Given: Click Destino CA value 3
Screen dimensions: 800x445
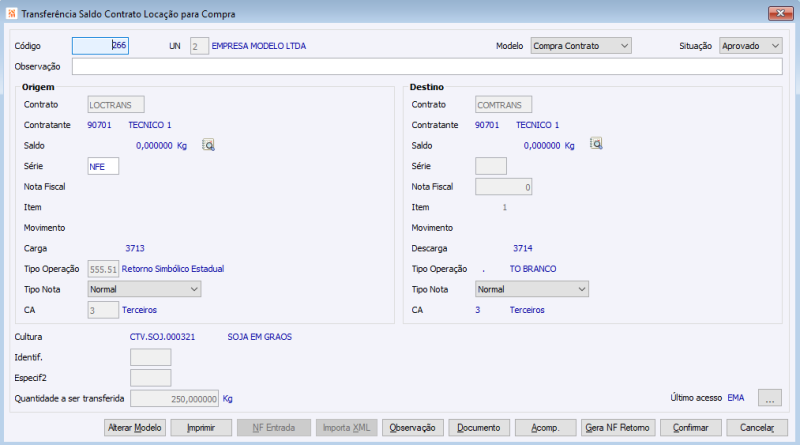Looking at the screenshot, I should pos(478,310).
